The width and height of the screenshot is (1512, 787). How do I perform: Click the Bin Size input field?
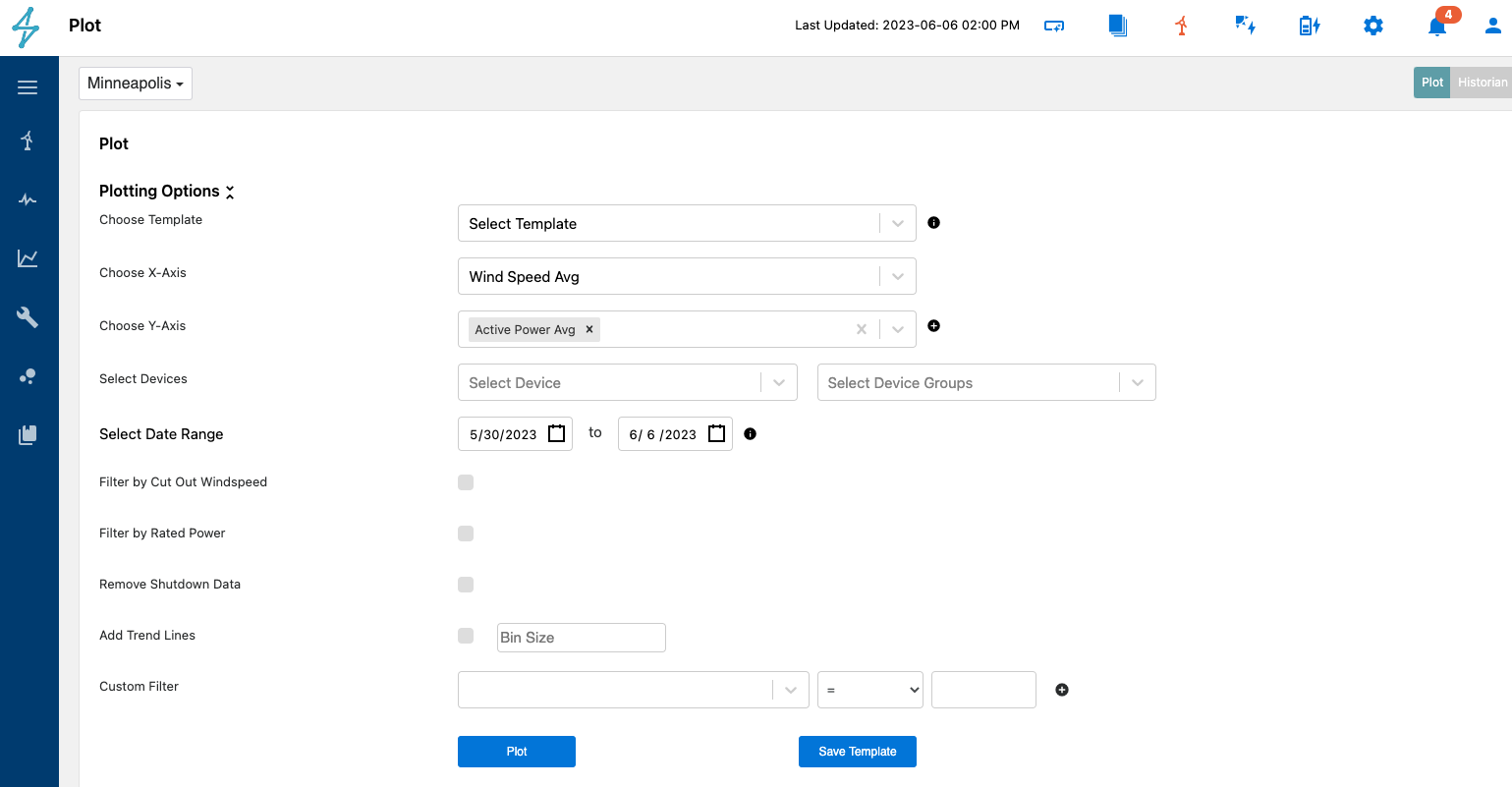(581, 638)
